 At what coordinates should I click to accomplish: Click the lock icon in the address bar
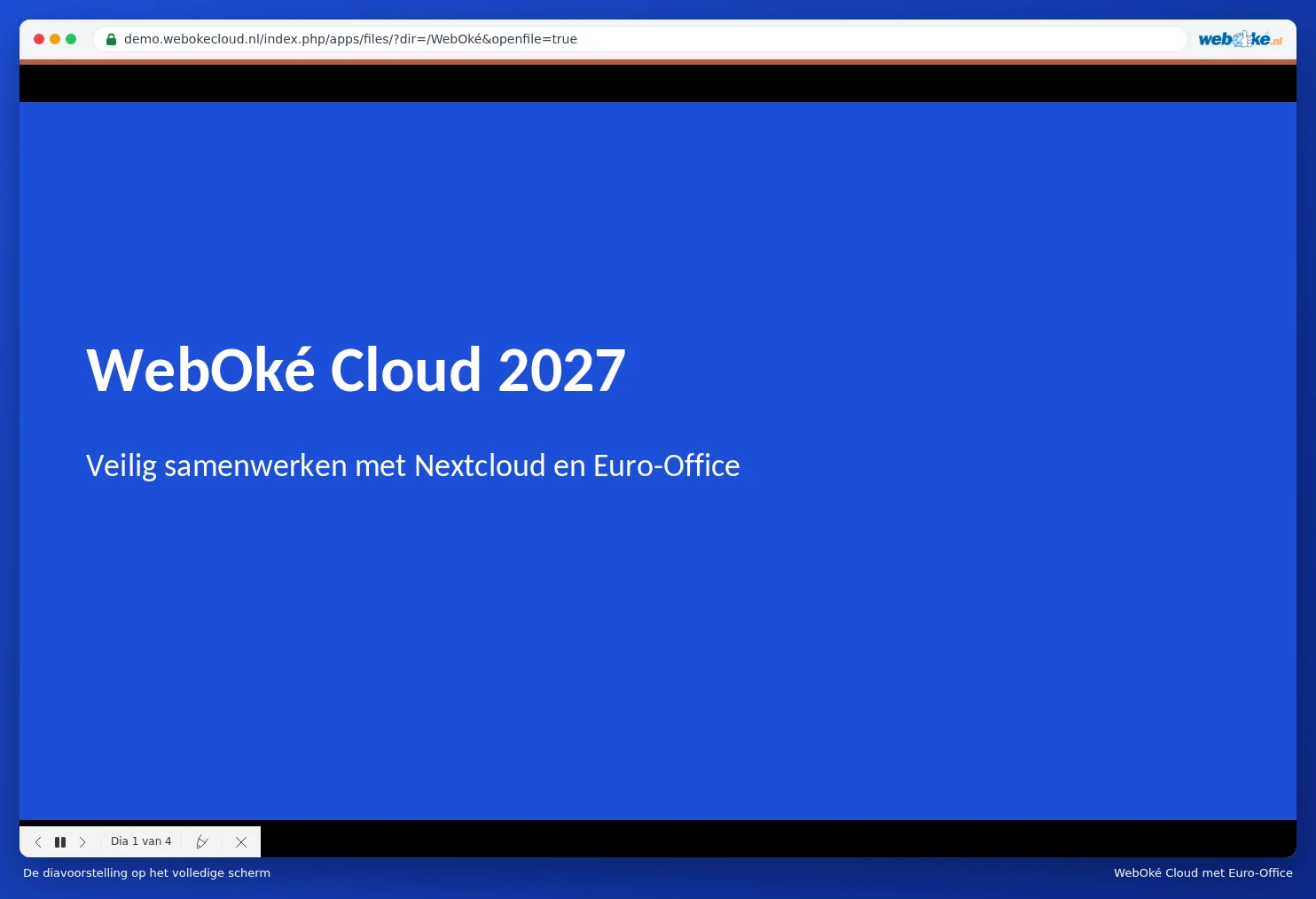pos(112,39)
